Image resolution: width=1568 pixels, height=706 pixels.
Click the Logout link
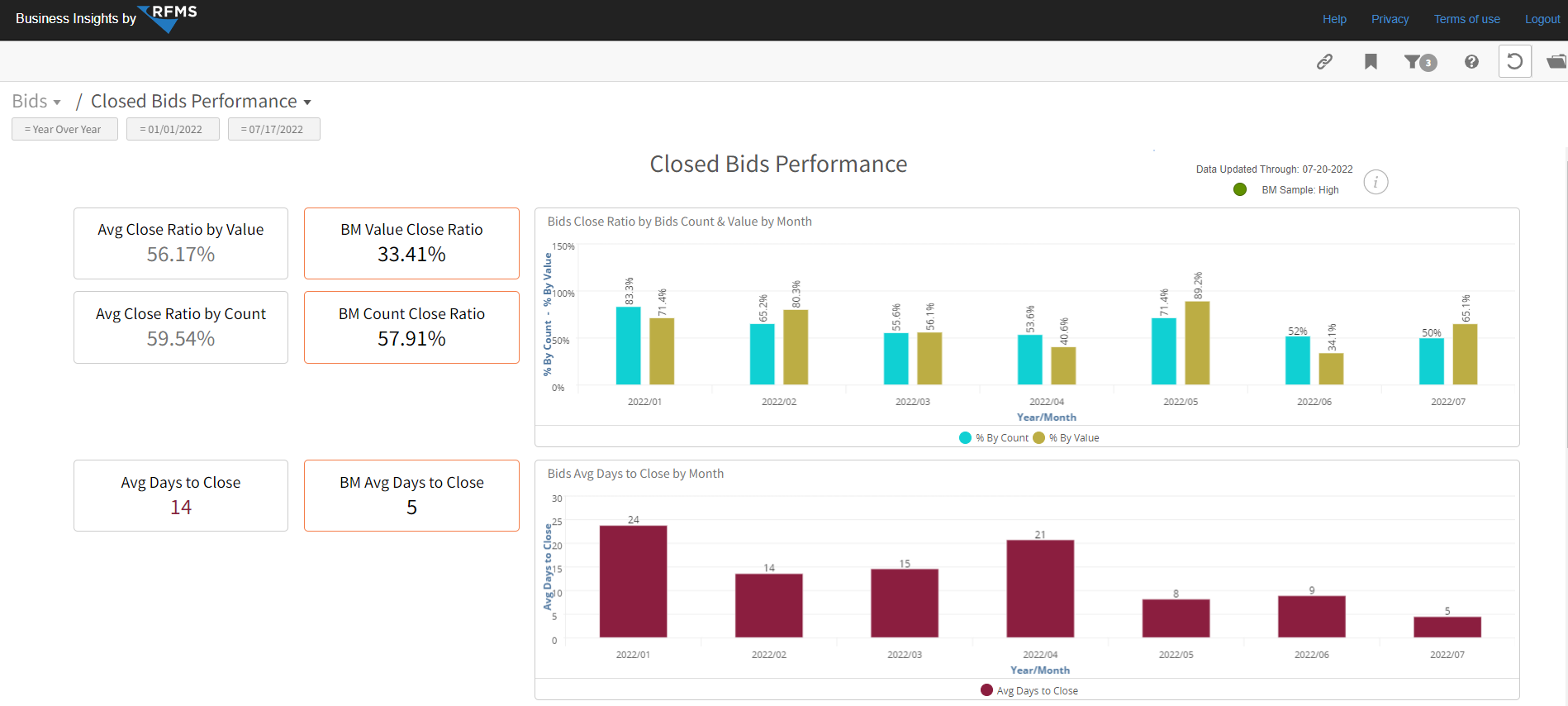click(x=1542, y=19)
